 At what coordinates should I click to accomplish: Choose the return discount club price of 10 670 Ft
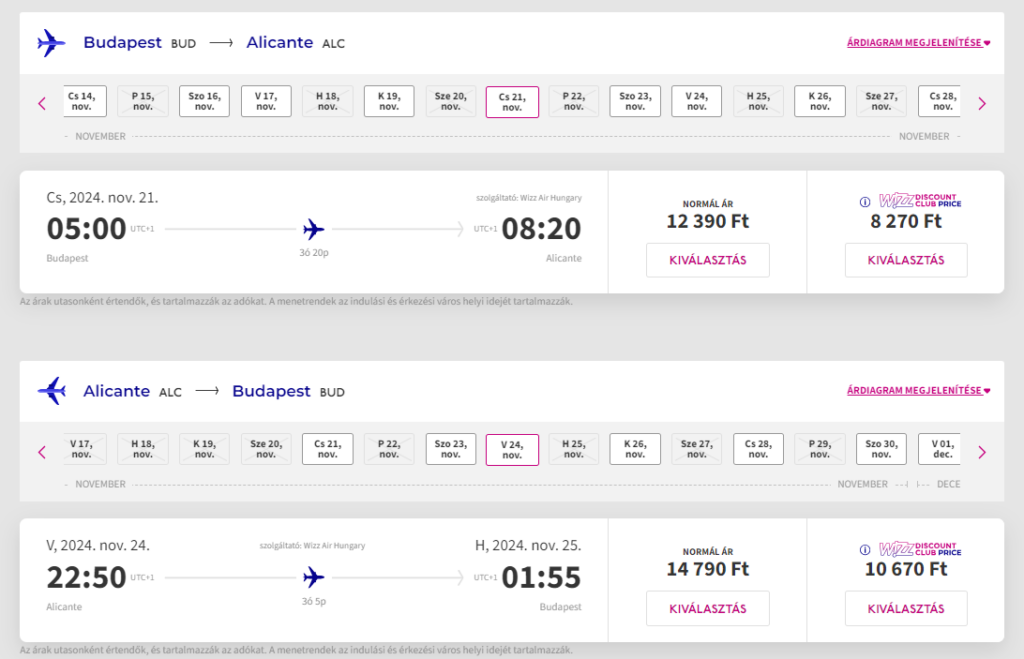tap(906, 608)
